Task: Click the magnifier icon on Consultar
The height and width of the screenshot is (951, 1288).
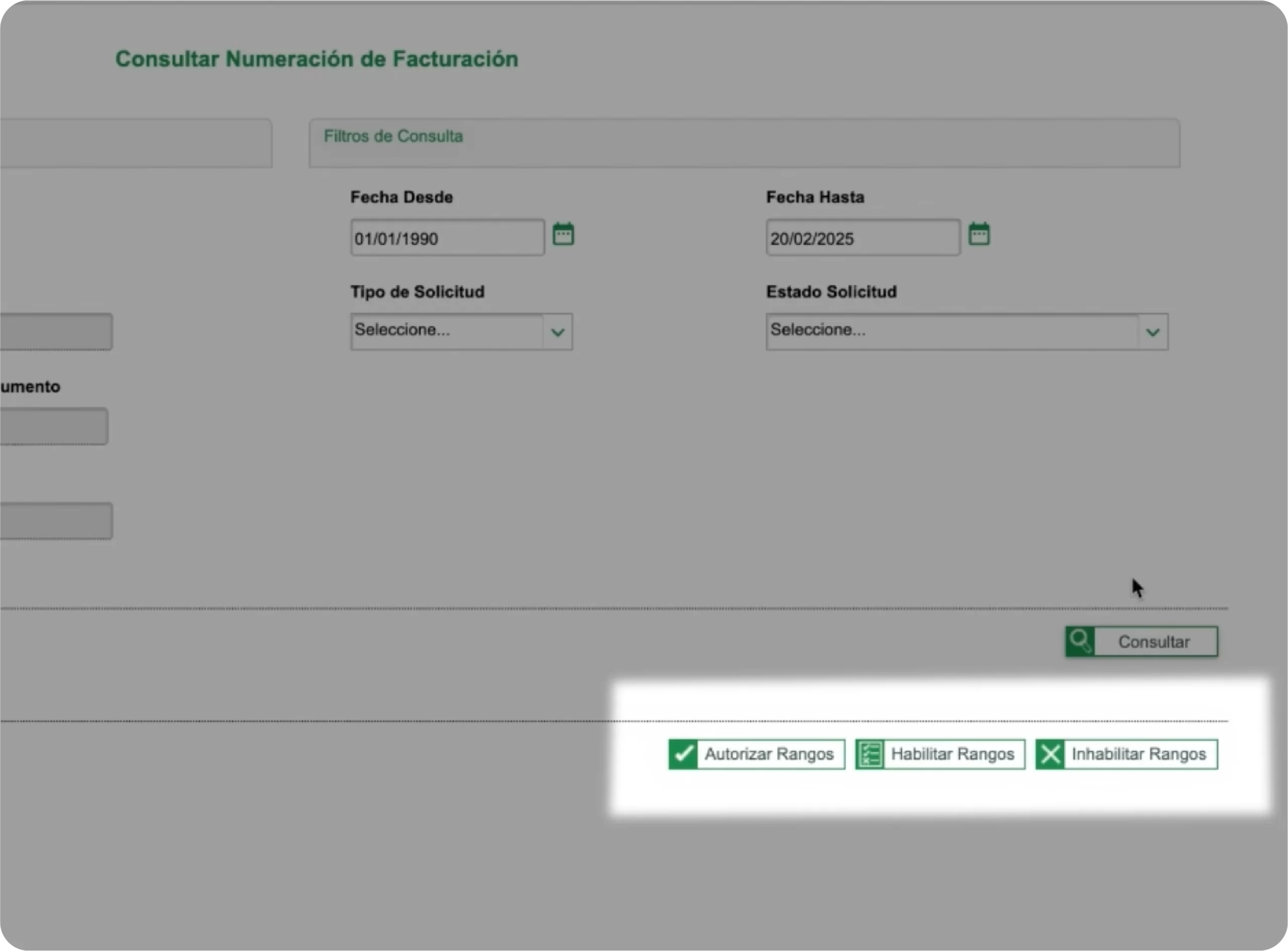Action: [x=1080, y=641]
